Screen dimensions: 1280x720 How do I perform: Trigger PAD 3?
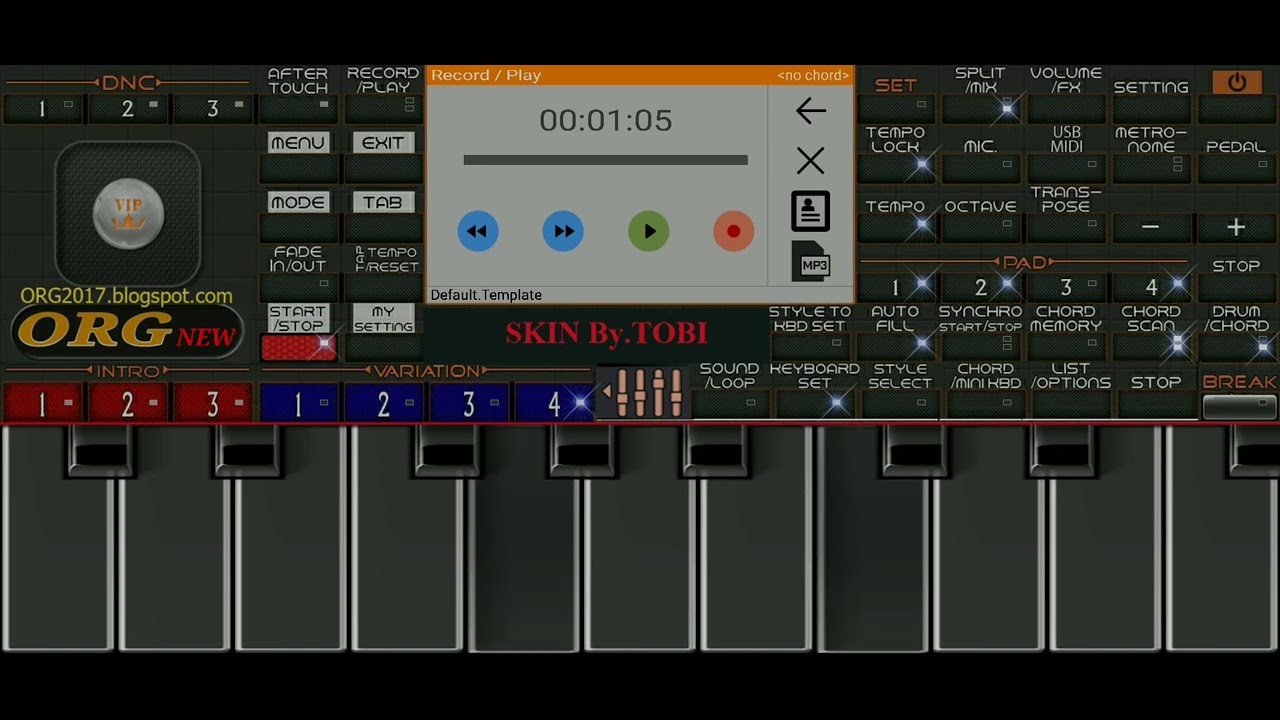tap(1066, 288)
